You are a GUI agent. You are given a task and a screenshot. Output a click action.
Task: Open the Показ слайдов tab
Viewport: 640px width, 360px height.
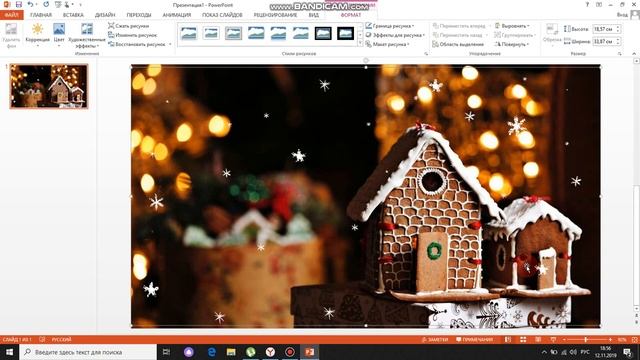(x=222, y=15)
